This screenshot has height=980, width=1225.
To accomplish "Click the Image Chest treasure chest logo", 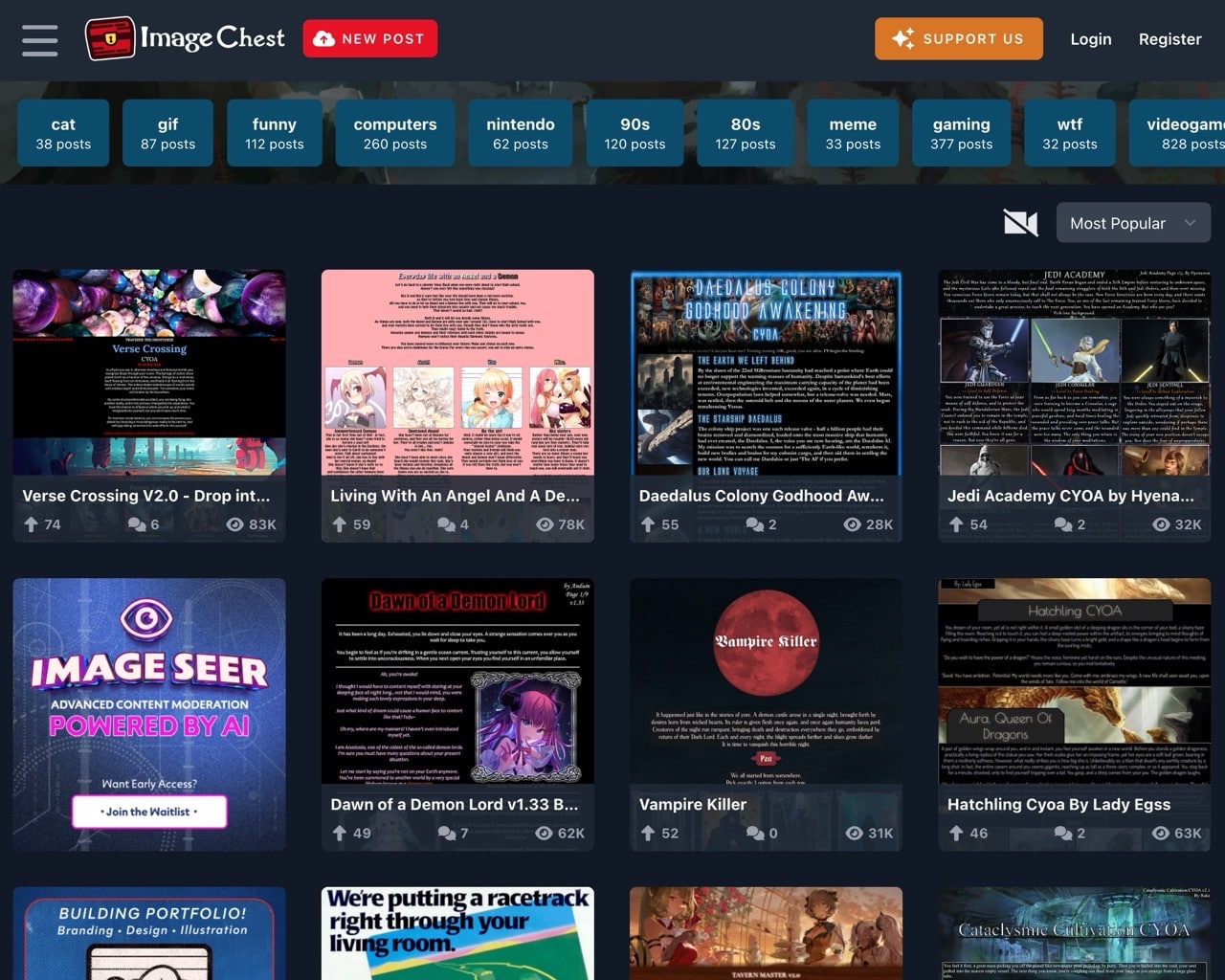I will 110,39.
